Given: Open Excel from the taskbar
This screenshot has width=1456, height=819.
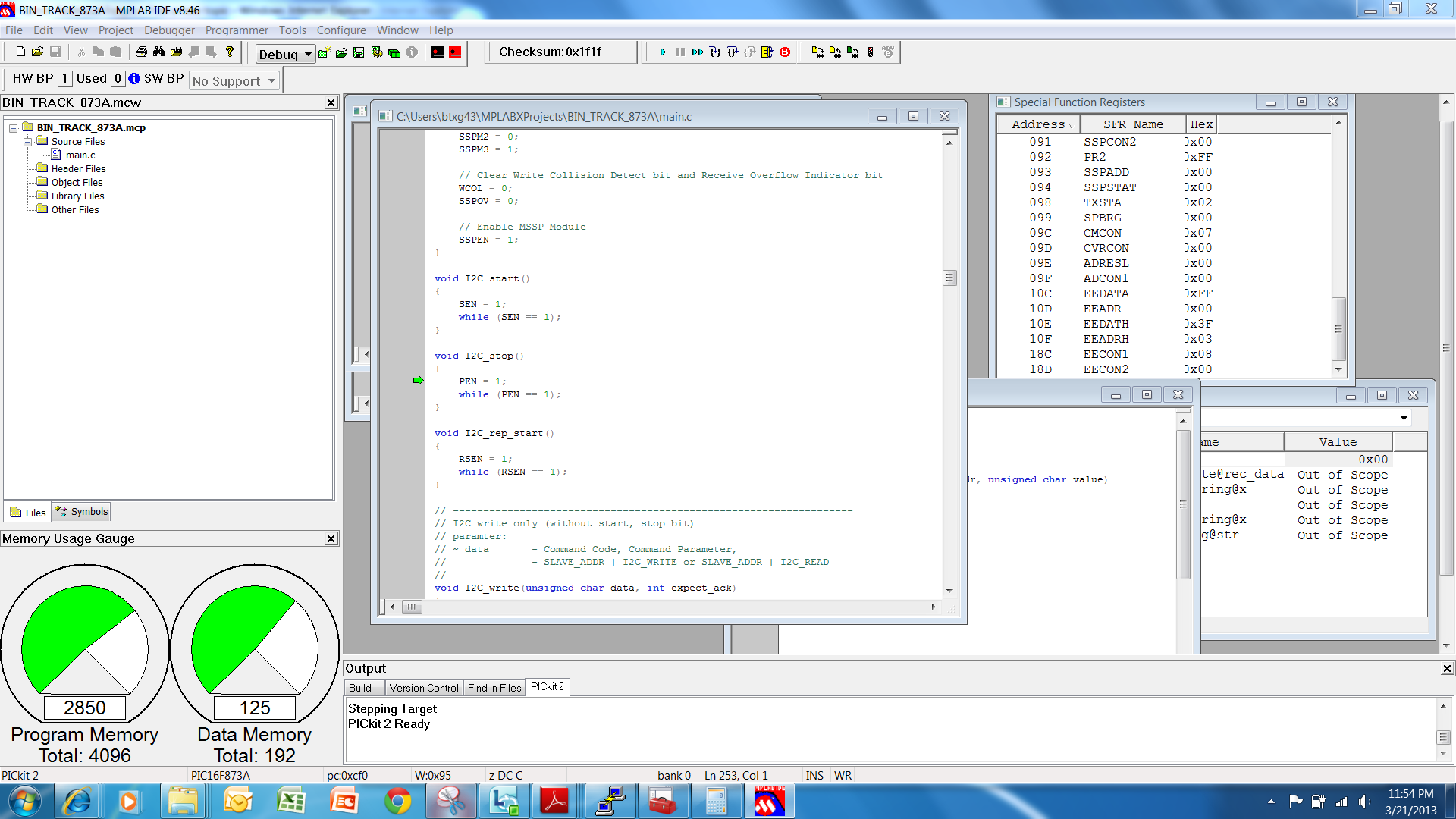Looking at the screenshot, I should coord(291,802).
